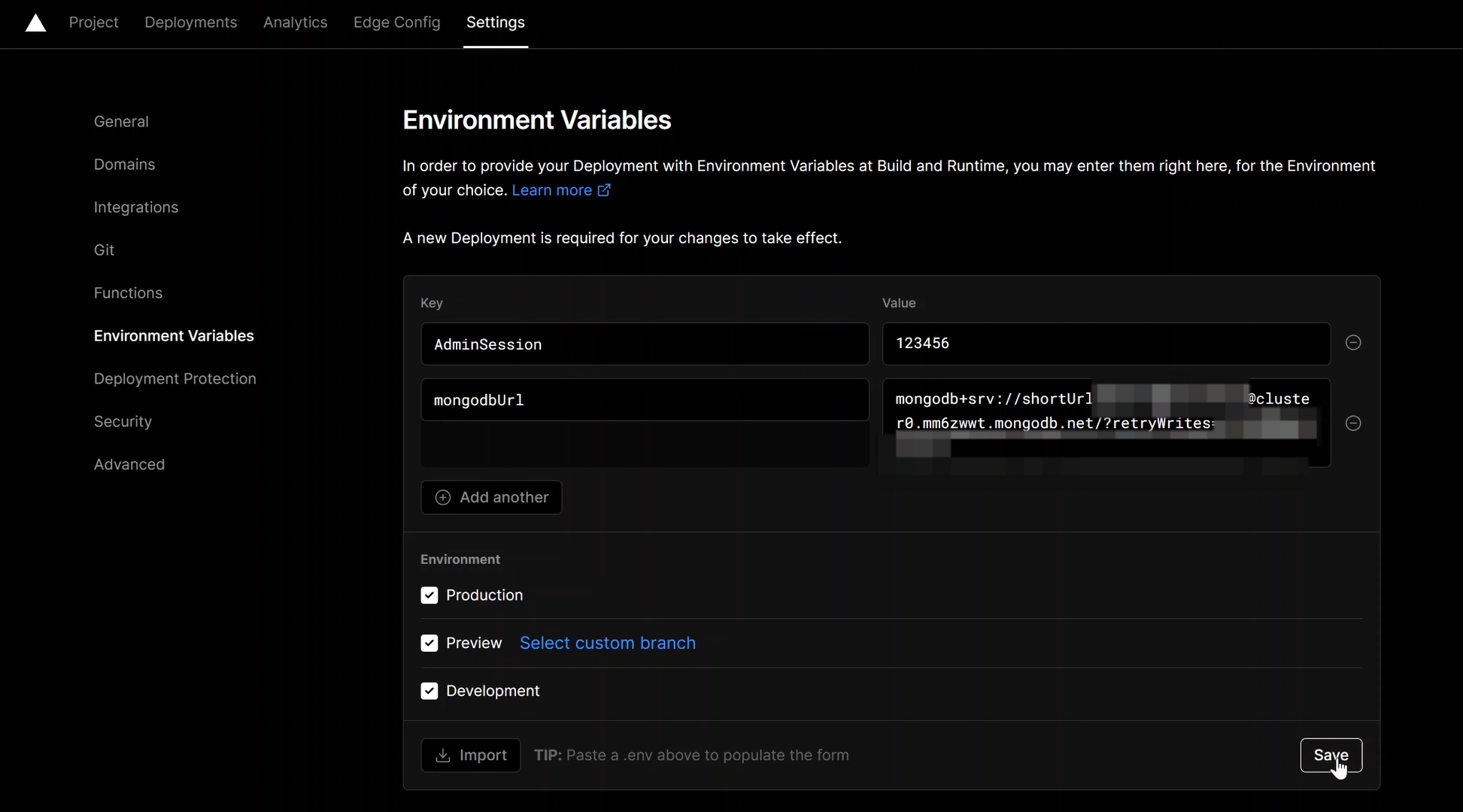1463x812 pixels.
Task: Click the mongodbUrl key field
Action: click(645, 400)
